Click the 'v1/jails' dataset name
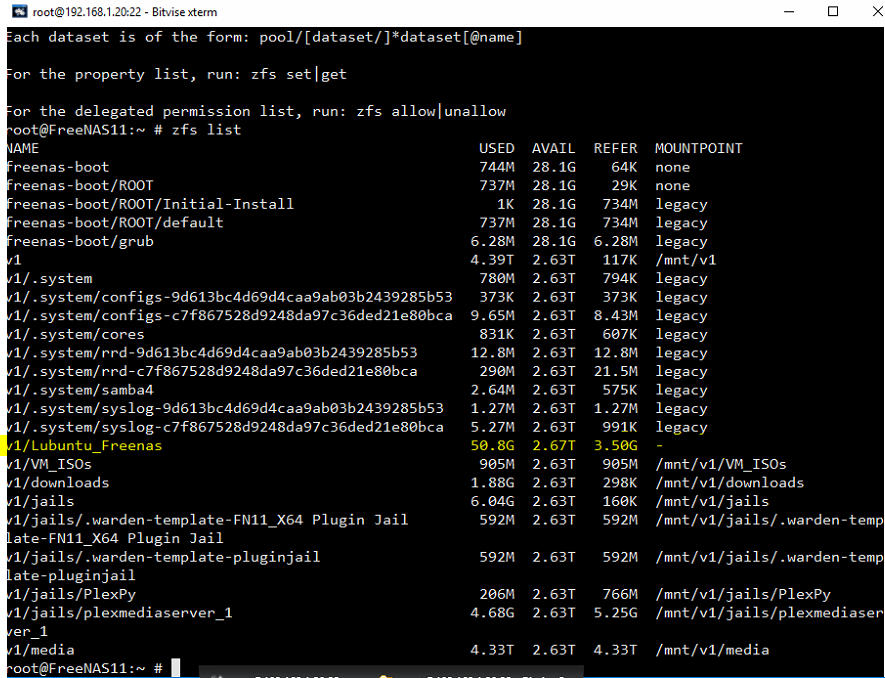Image resolution: width=885 pixels, height=678 pixels. coord(40,501)
